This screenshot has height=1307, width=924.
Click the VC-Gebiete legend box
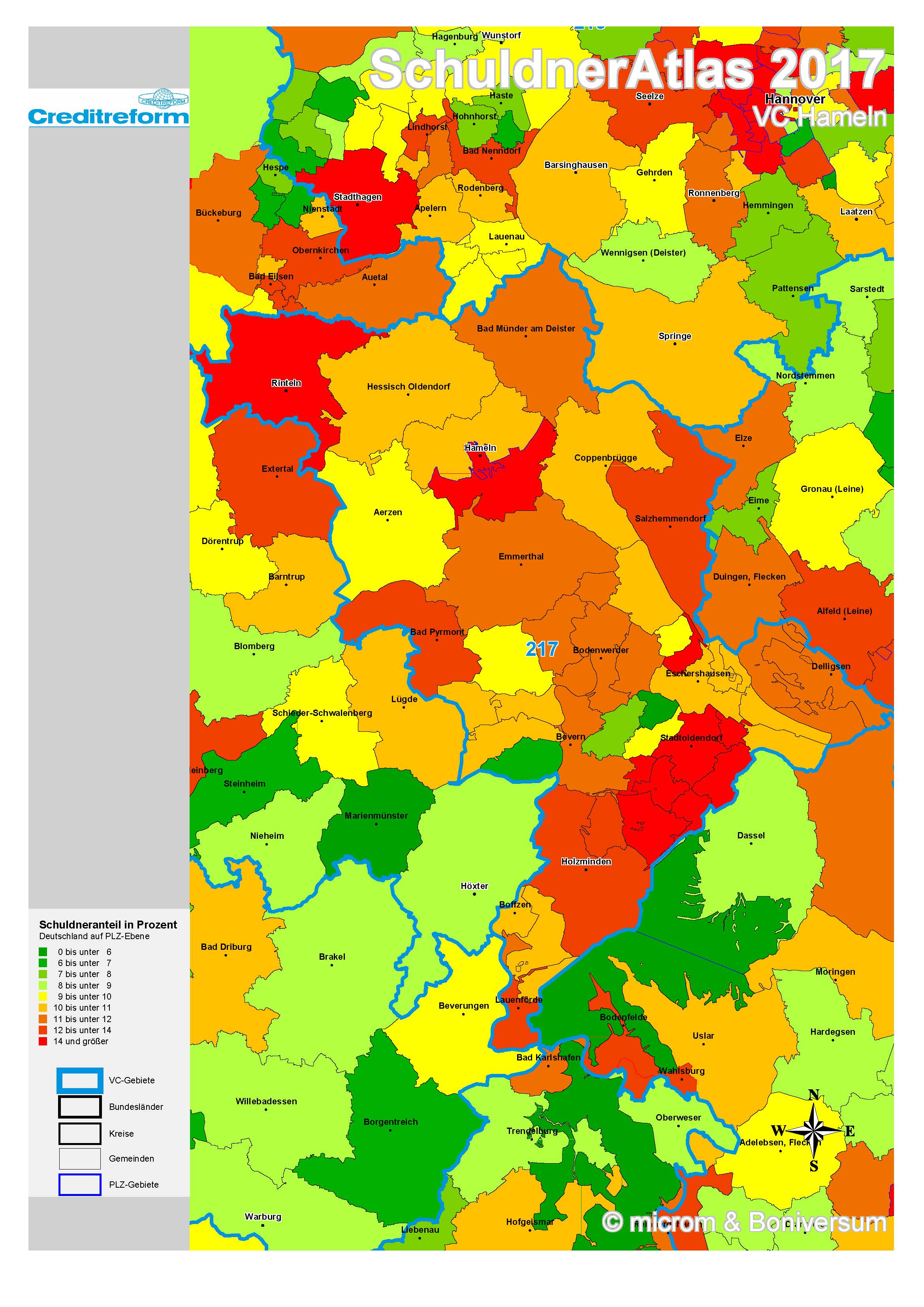coord(80,1081)
